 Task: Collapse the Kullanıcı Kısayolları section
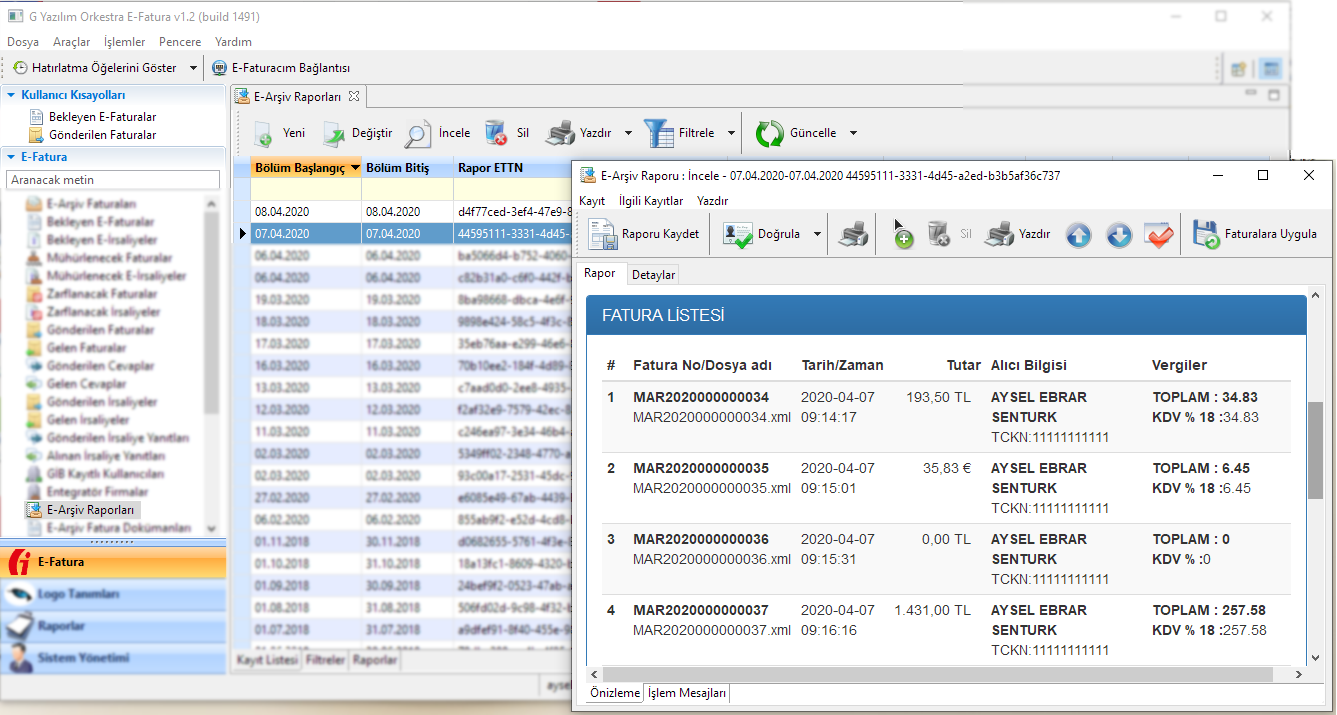(12, 95)
